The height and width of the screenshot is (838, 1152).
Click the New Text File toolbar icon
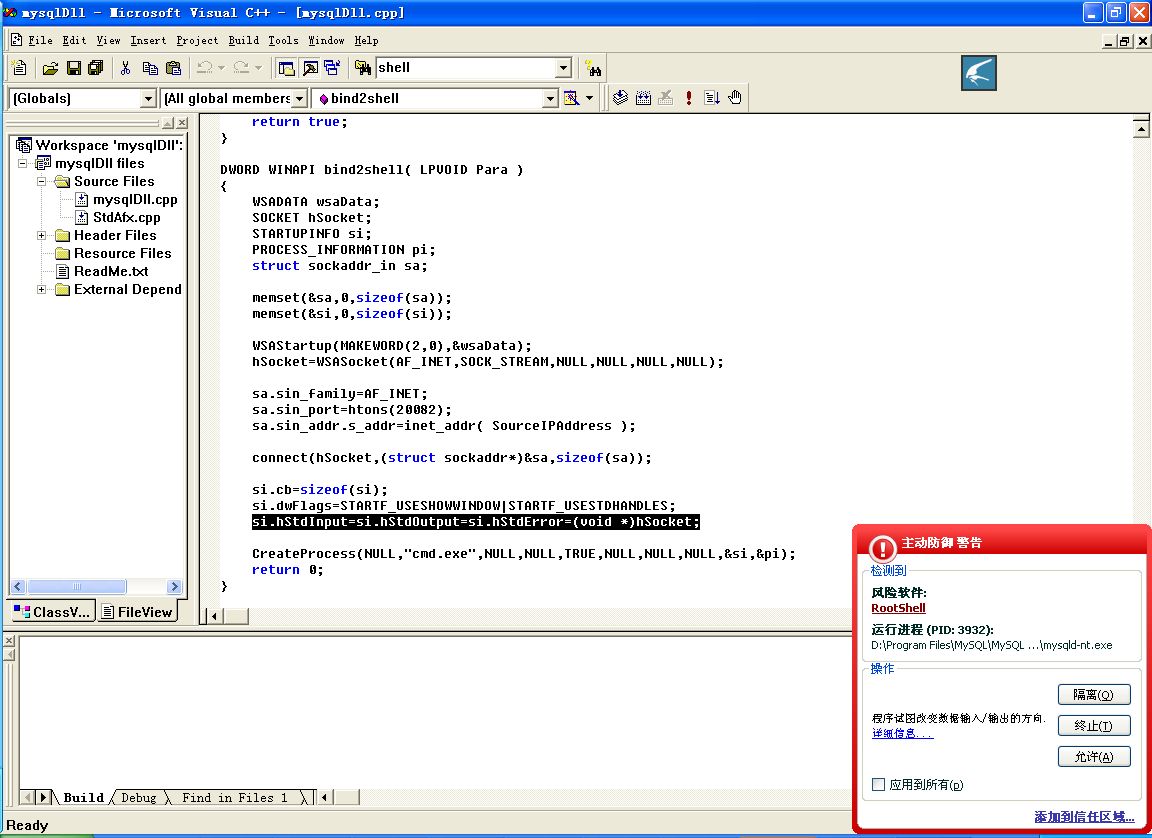(20, 68)
